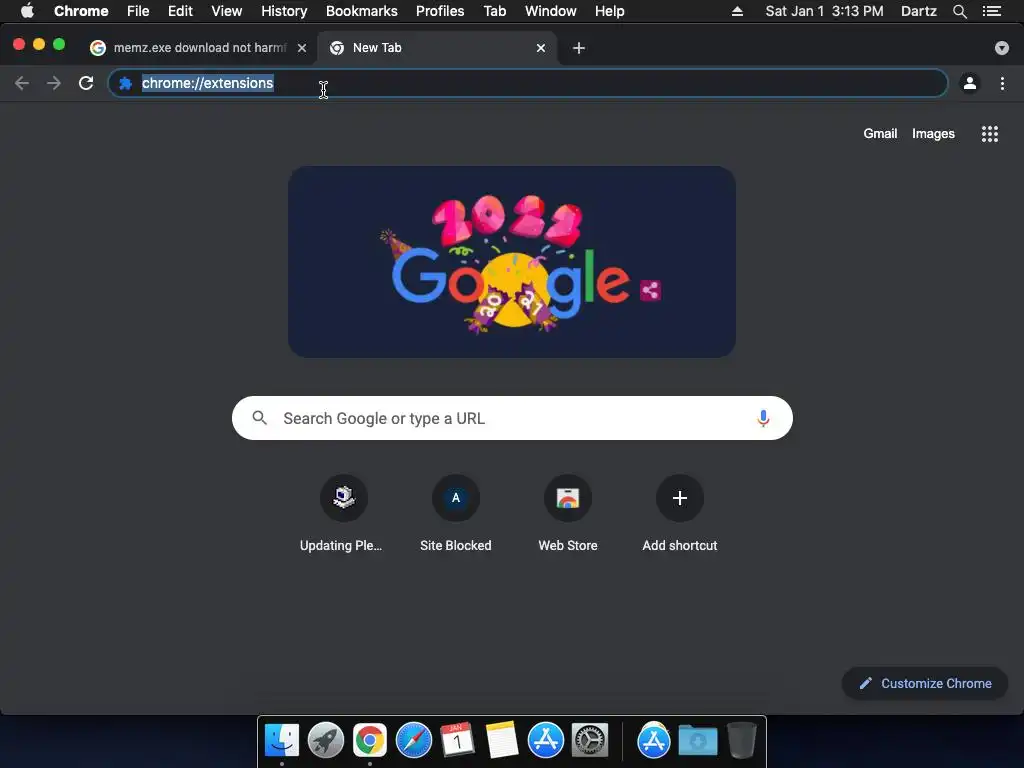1024x768 pixels.
Task: Go forward with the forward arrow
Action: 54,83
